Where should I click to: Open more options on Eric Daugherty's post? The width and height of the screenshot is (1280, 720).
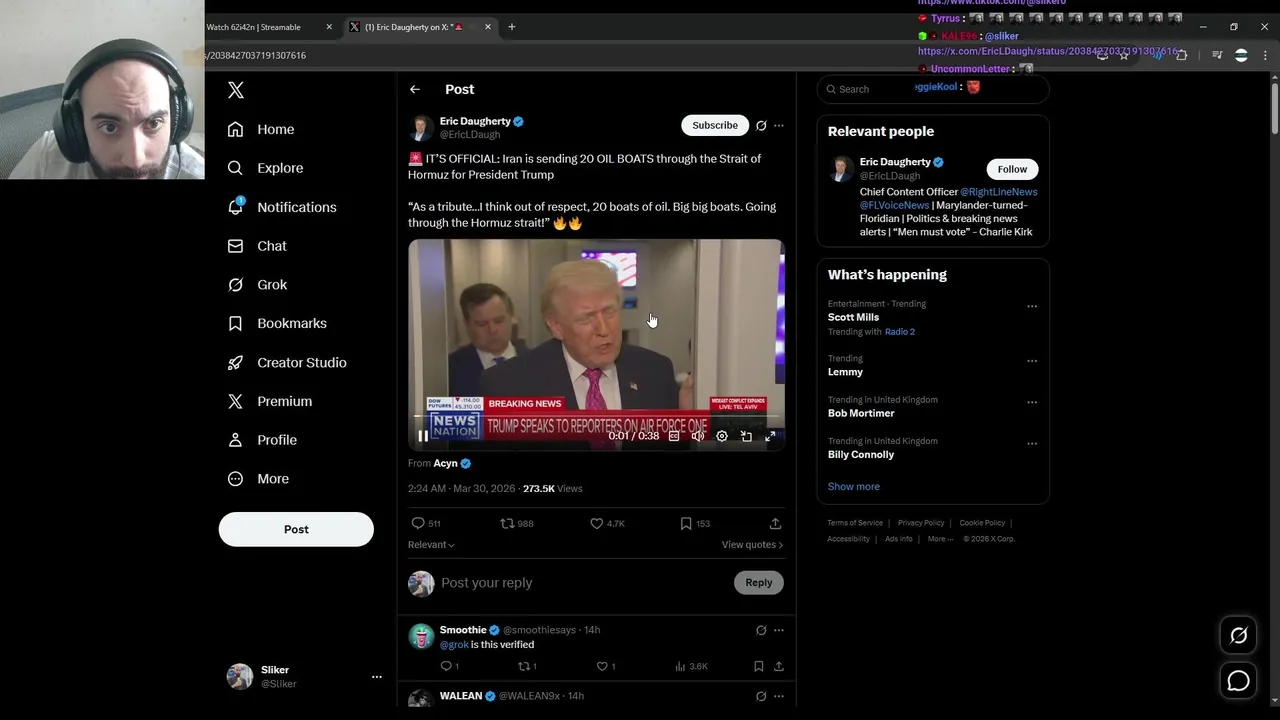[779, 126]
